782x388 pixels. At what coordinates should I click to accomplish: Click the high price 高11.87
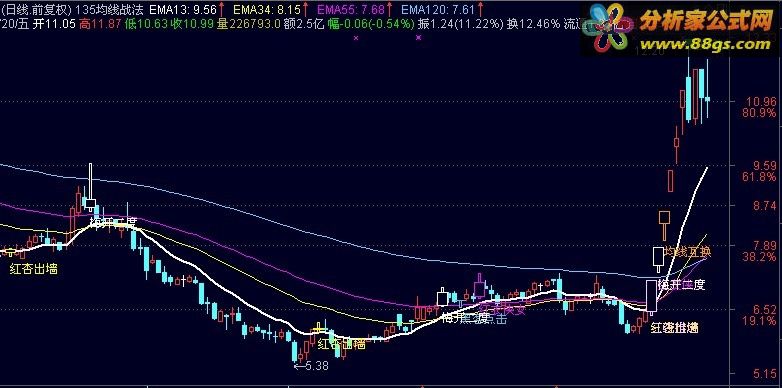coord(100,23)
